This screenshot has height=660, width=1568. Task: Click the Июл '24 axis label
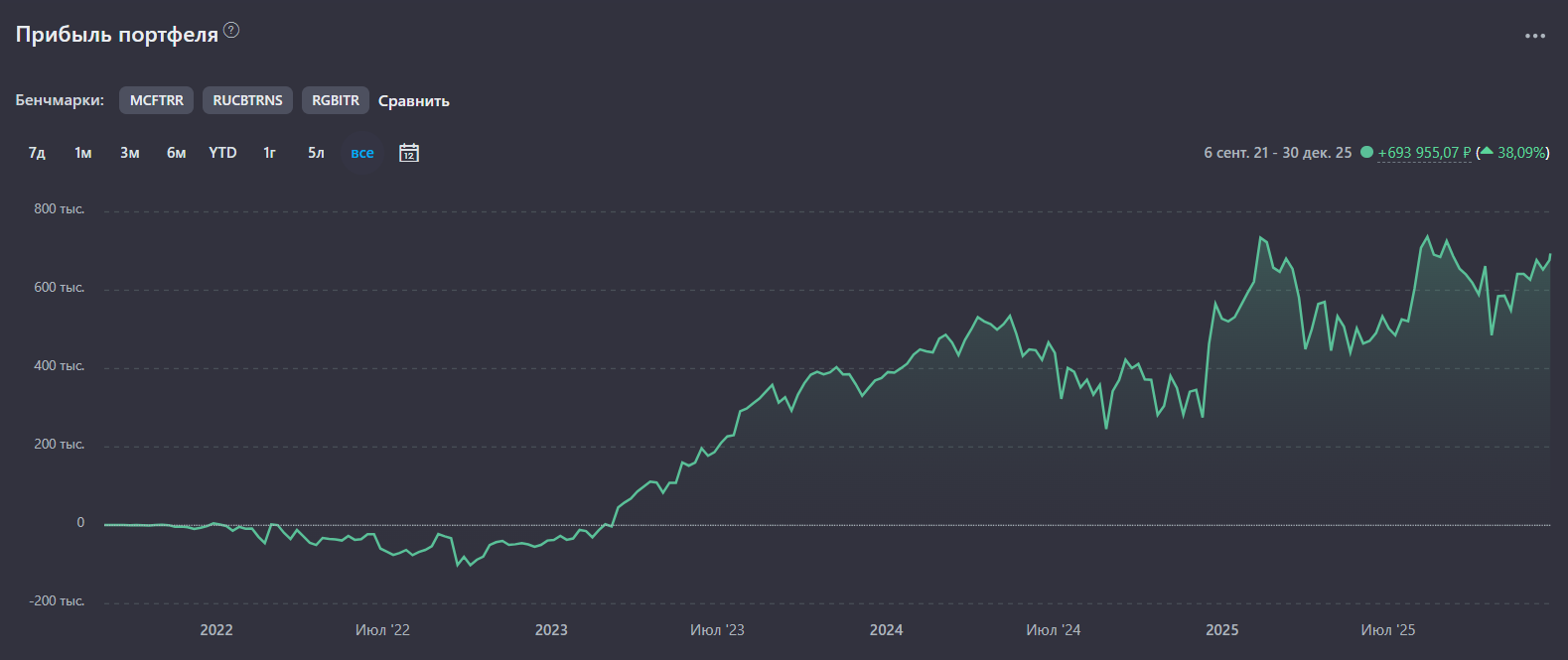pyautogui.click(x=1053, y=630)
